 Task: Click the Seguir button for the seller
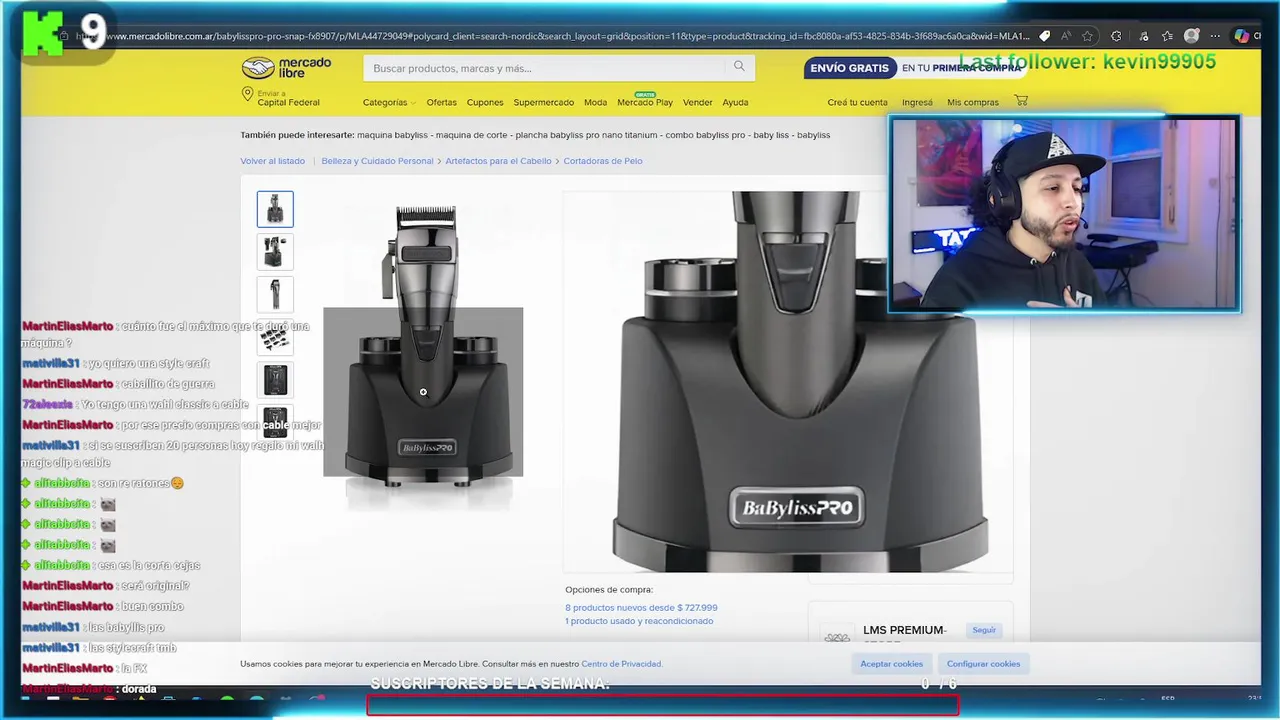(x=984, y=630)
